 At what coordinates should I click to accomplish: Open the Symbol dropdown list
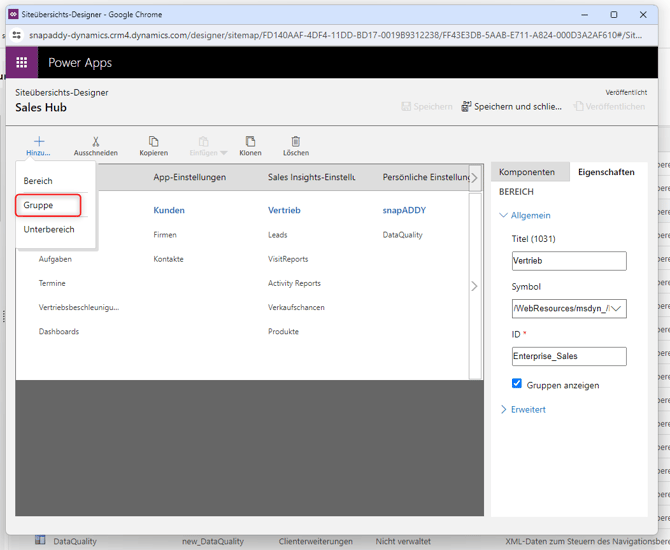point(617,308)
